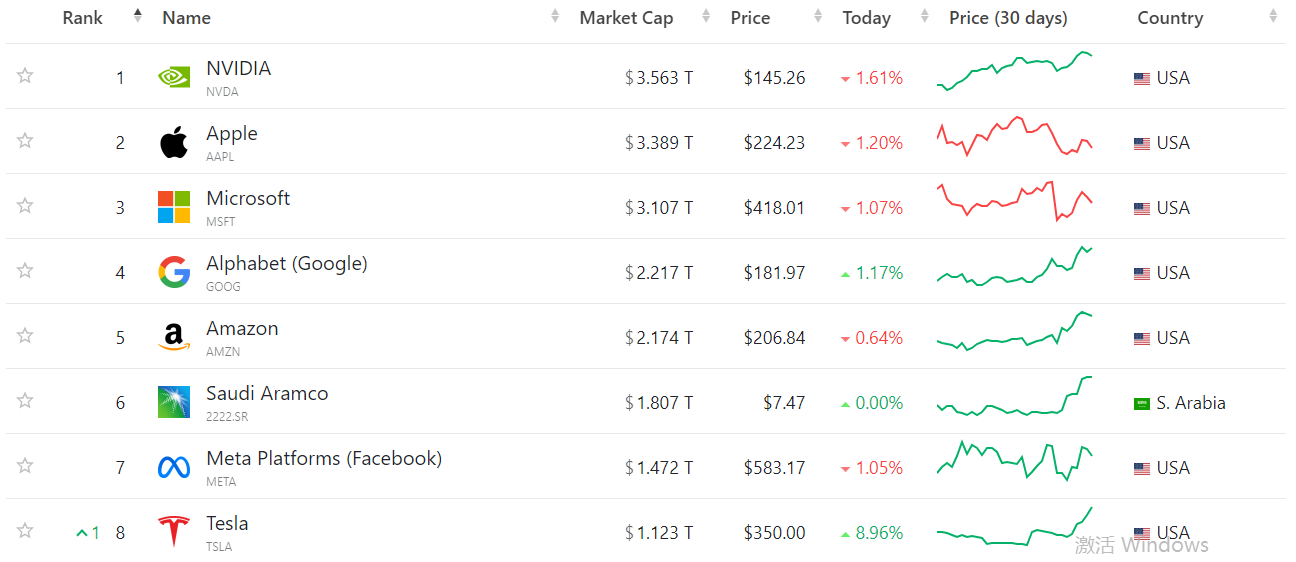Toggle the favorite star for Microsoft
This screenshot has height=562, width=1296.
pos(25,206)
